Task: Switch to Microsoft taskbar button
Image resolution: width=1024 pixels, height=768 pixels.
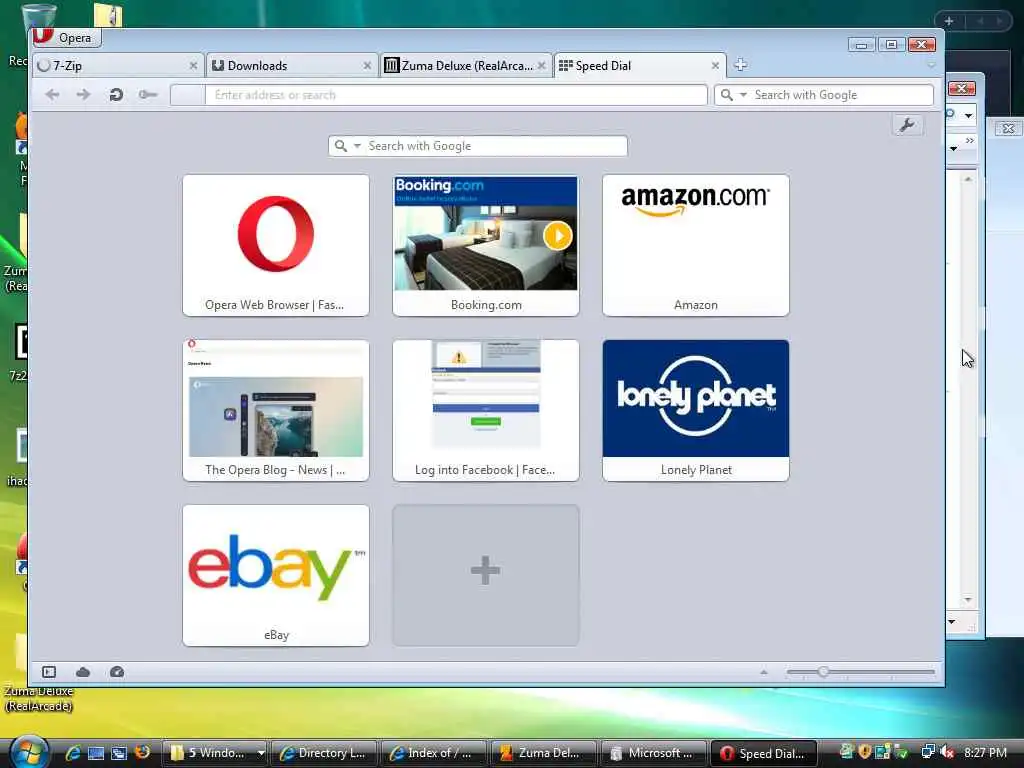Action: tap(653, 753)
